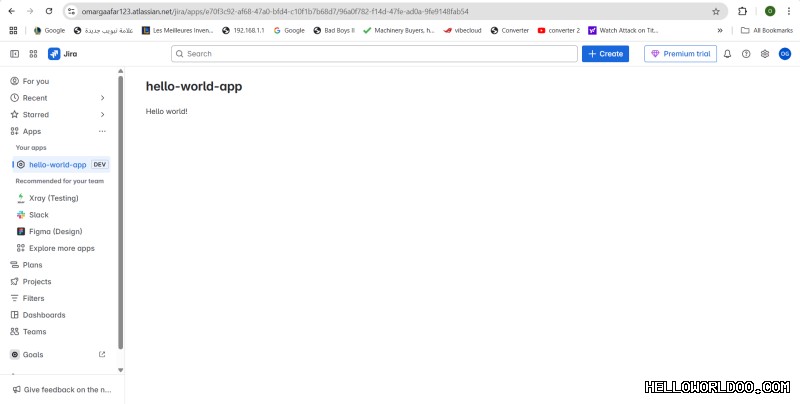The image size is (800, 404).
Task: View site information icon in address bar
Action: 72,11
